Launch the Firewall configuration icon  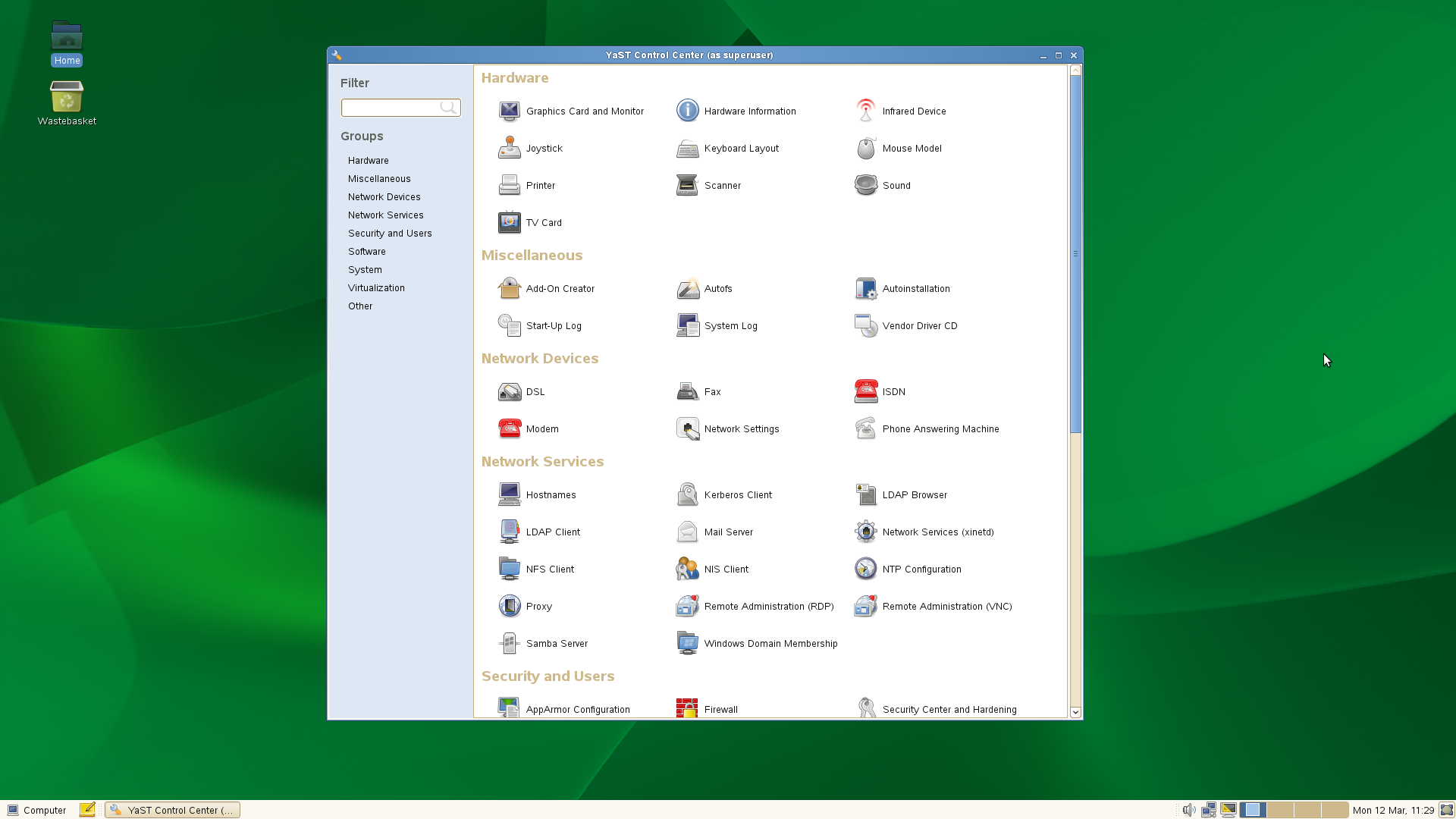tap(687, 708)
